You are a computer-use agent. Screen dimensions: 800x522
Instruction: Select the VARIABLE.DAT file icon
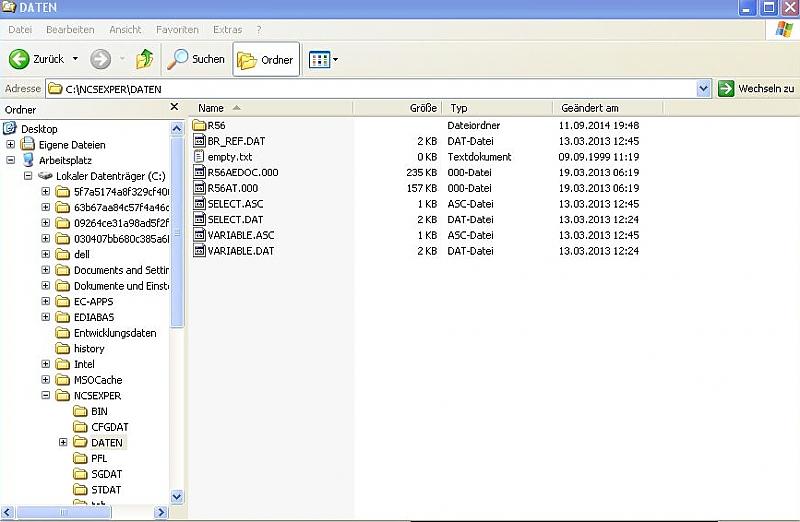coord(199,251)
